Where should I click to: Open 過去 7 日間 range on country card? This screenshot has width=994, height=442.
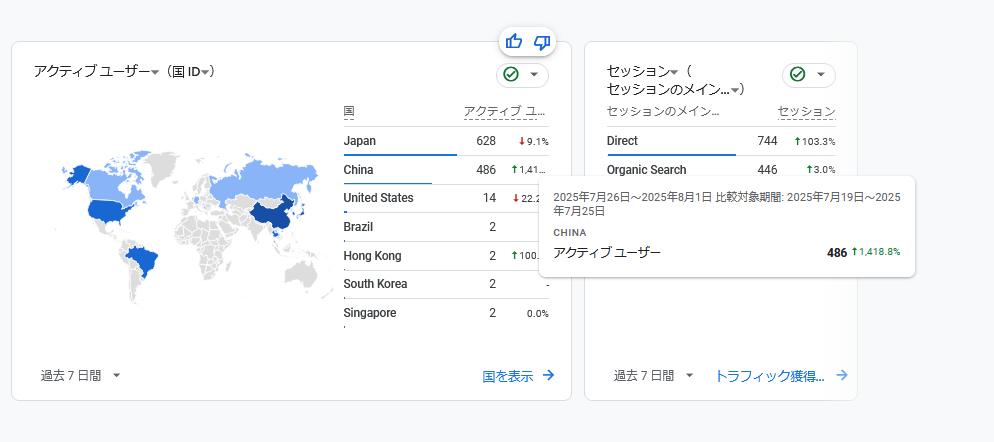[81, 375]
